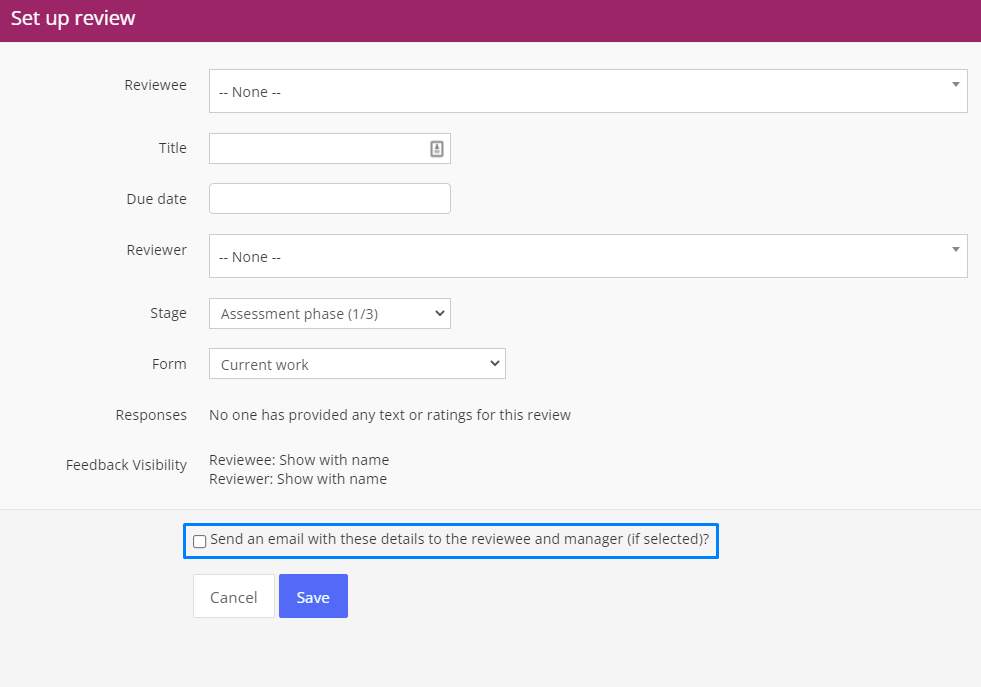Click the 'Feedback Visibility' label
The width and height of the screenshot is (981, 687).
click(x=126, y=465)
